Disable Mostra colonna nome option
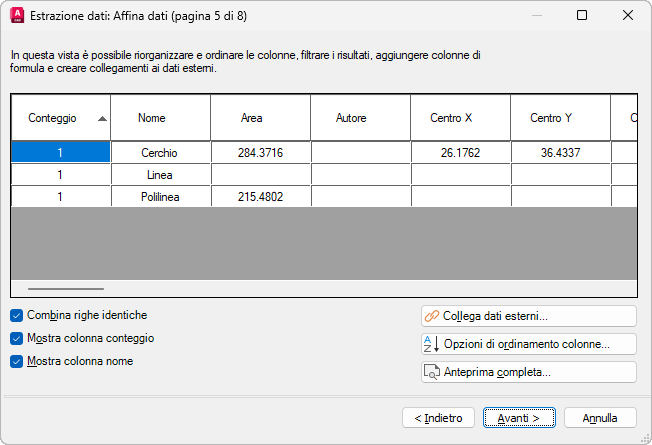The image size is (652, 445). [17, 361]
